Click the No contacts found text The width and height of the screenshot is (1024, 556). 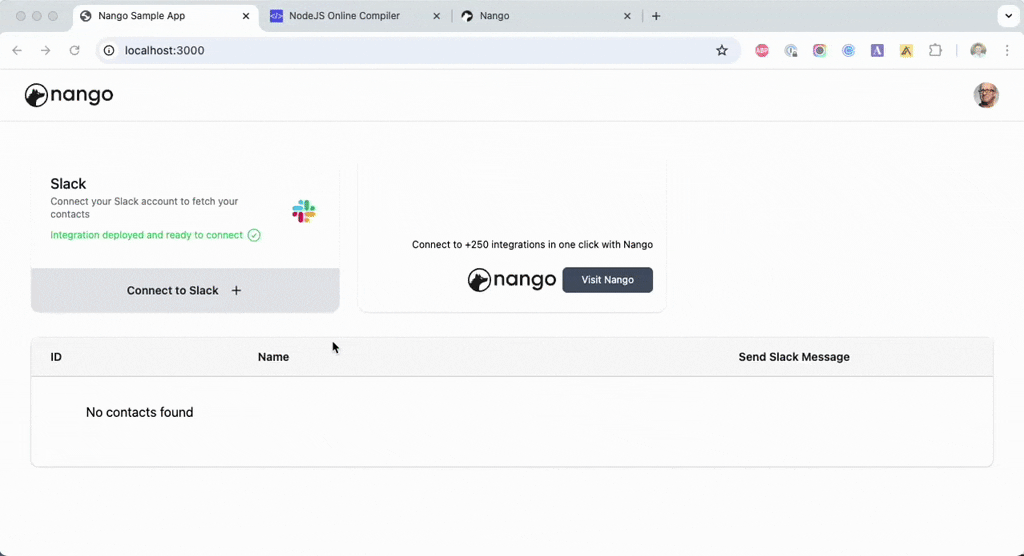pyautogui.click(x=139, y=412)
